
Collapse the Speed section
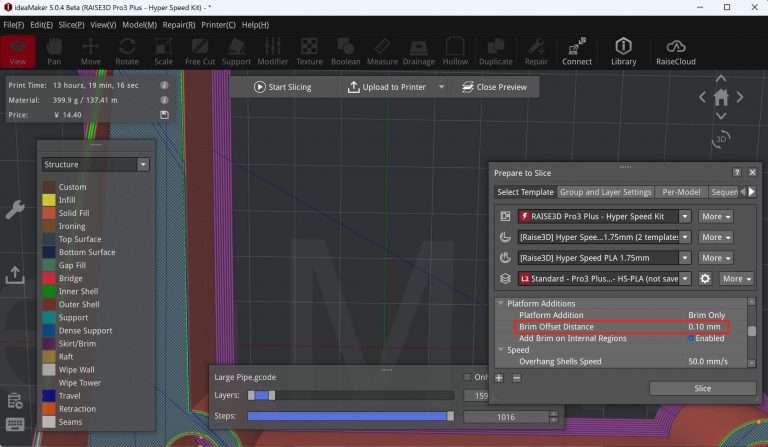coord(501,350)
